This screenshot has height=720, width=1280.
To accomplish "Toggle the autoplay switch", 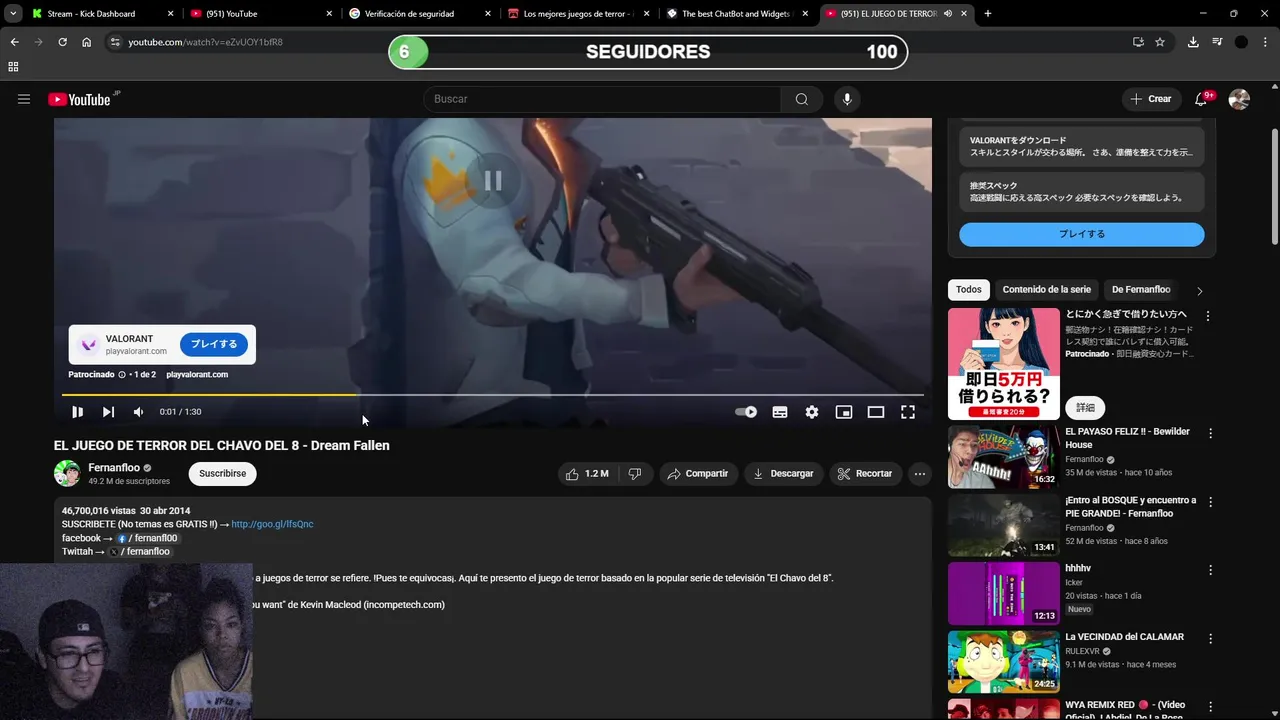I will tap(746, 412).
